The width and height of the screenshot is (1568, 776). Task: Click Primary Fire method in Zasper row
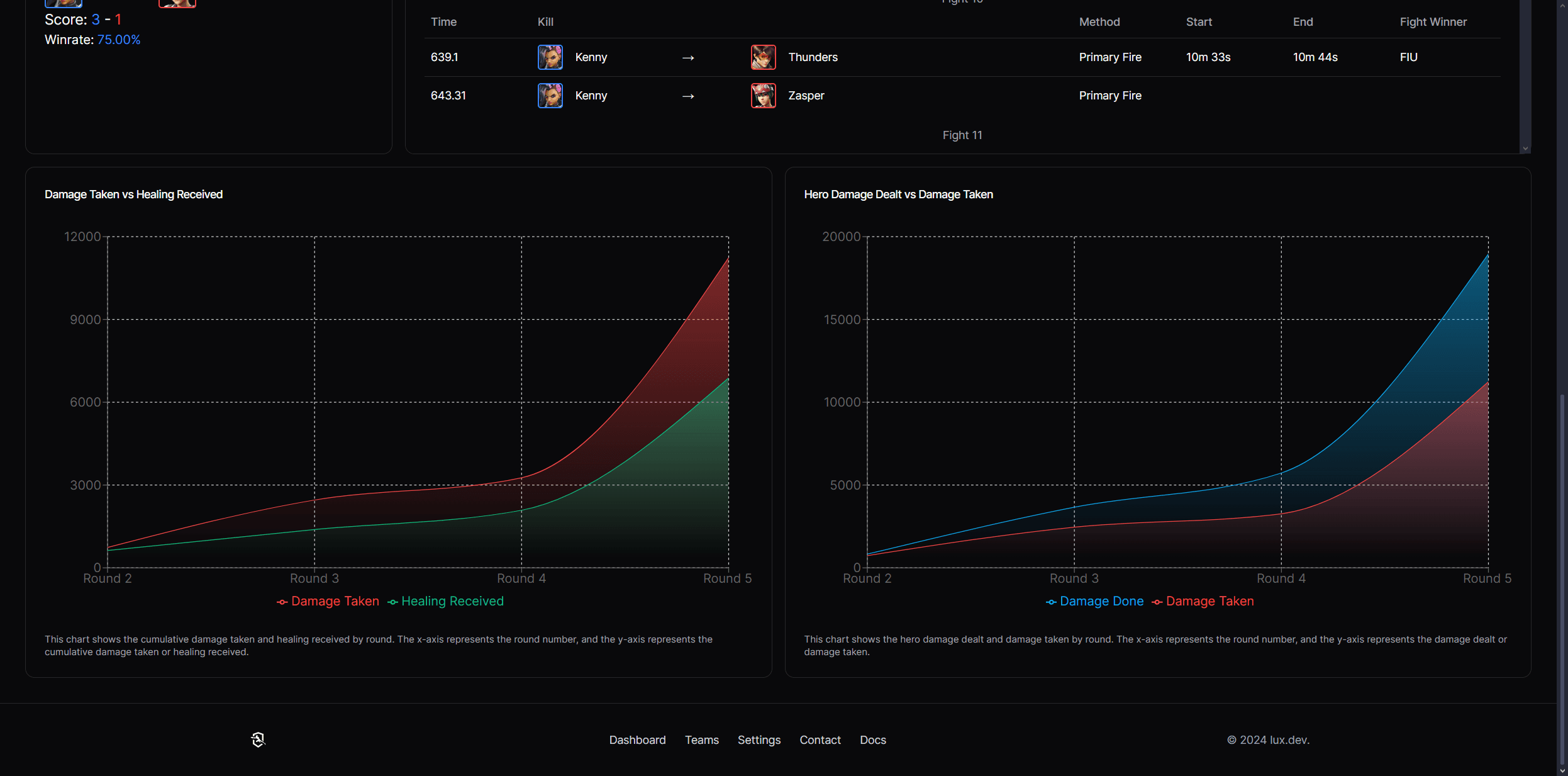(1110, 96)
